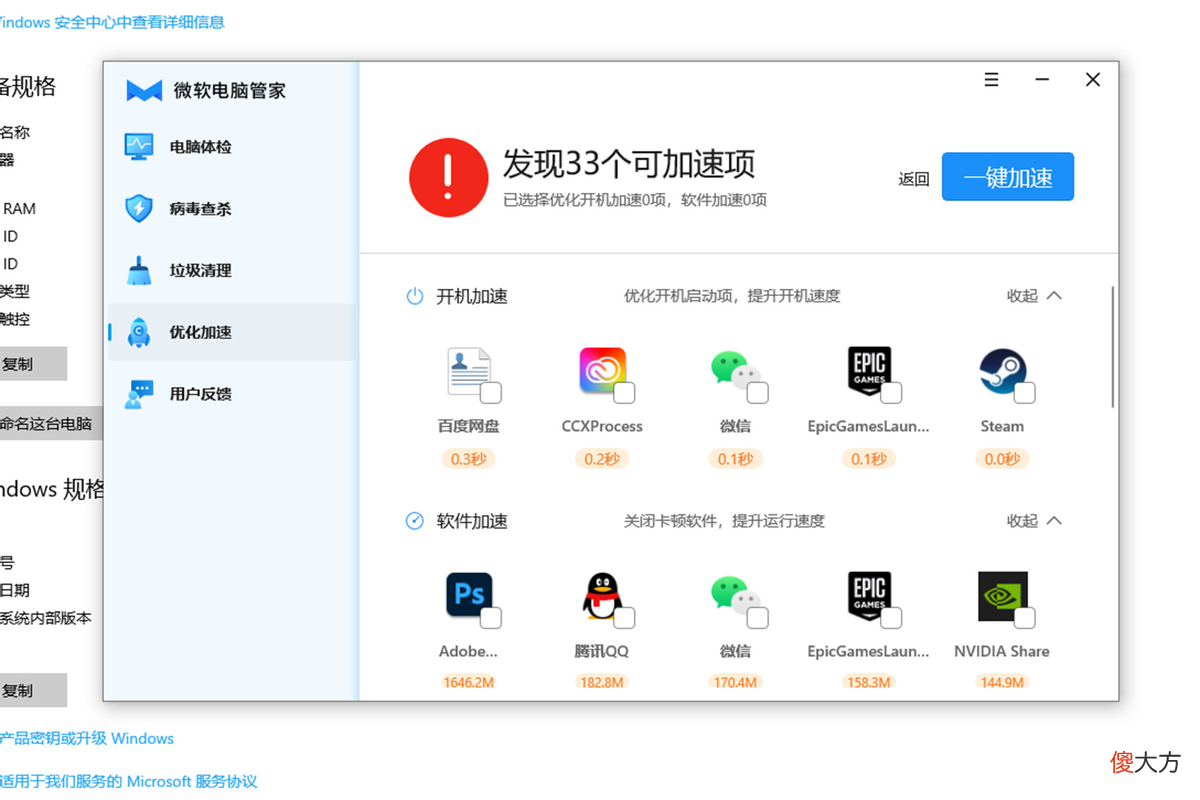Click the NVIDIA Share name label
This screenshot has width=1200, height=800.
[x=1002, y=651]
